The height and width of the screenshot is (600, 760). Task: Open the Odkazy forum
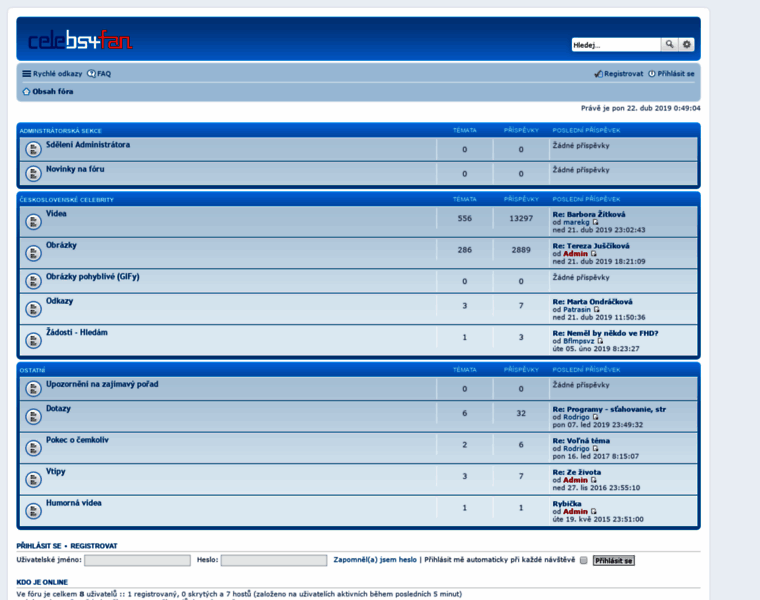[60, 301]
